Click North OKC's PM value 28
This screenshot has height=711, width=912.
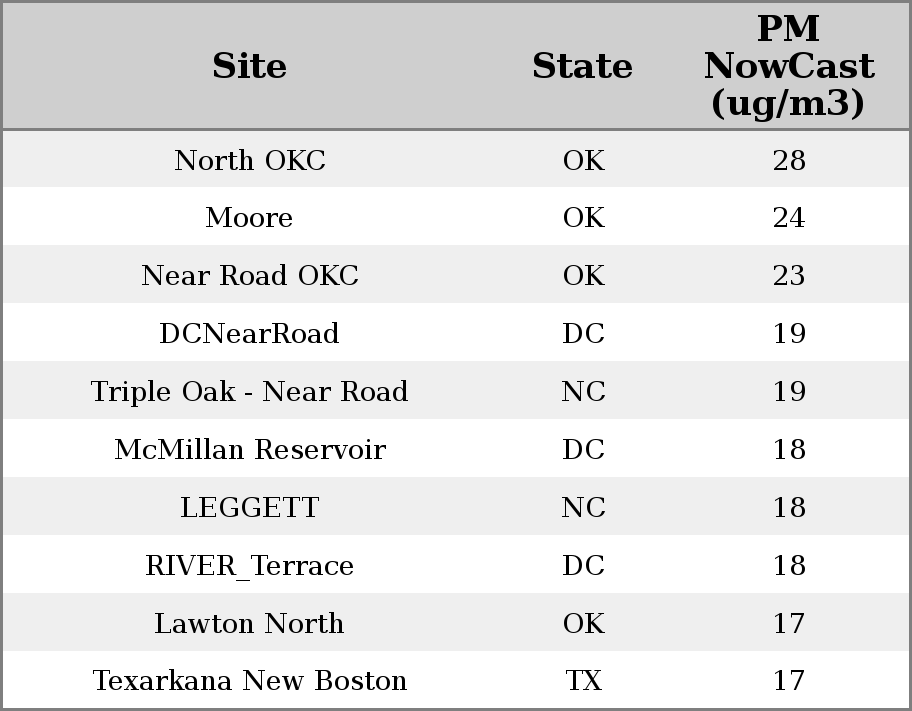(x=788, y=160)
